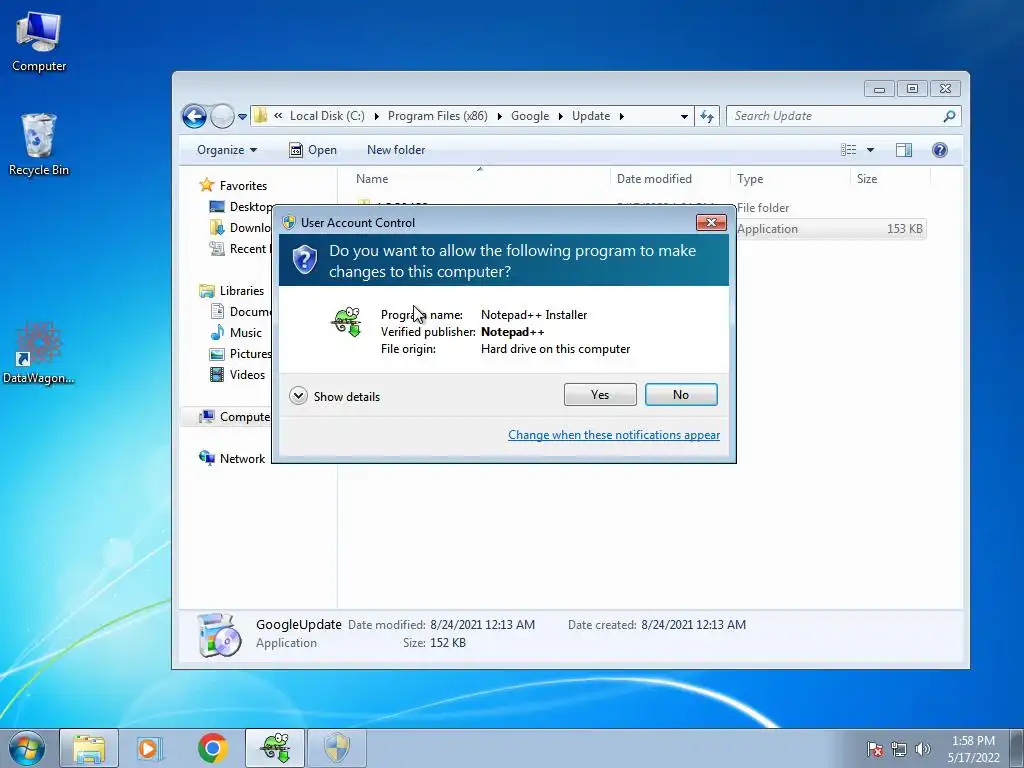The image size is (1024, 768).
Task: Click the network icon in system tray
Action: [899, 749]
